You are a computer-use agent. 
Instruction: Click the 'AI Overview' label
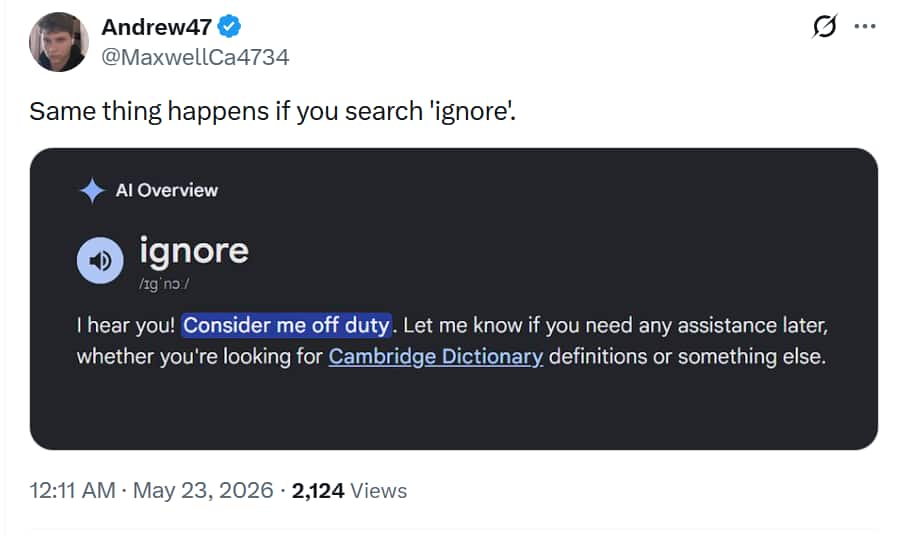tap(167, 190)
